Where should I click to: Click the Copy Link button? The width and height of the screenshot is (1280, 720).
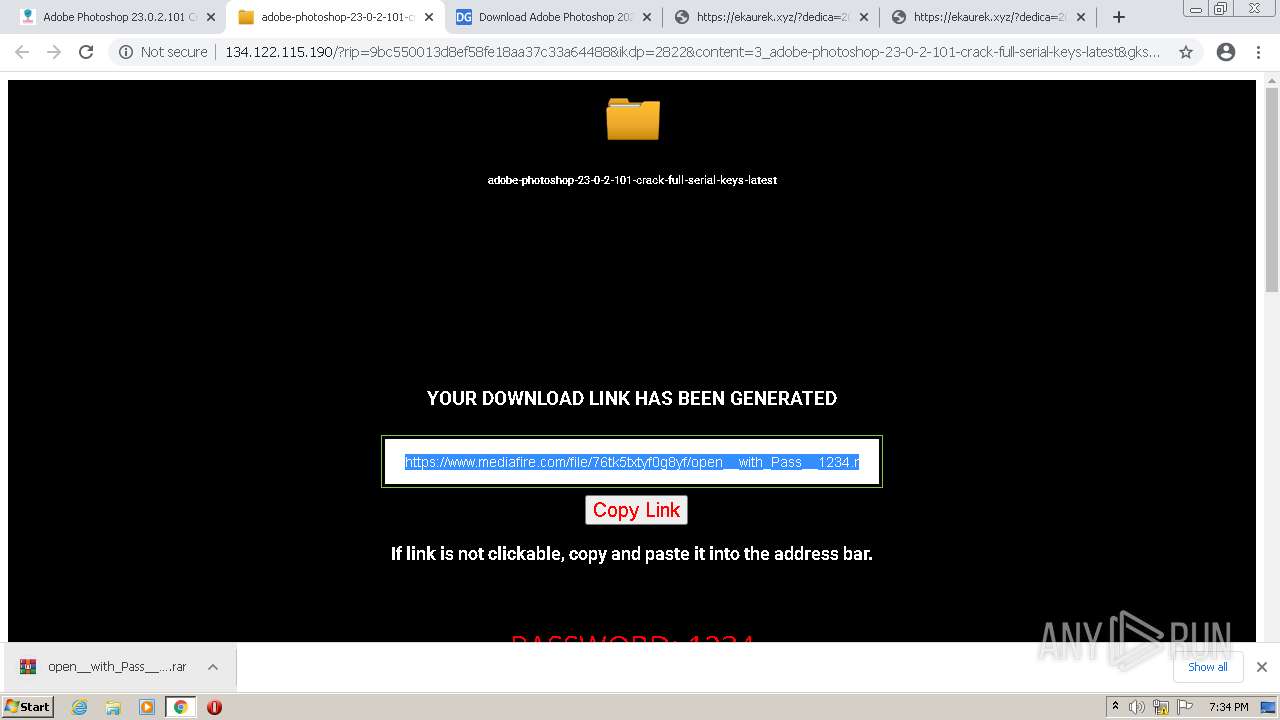tap(636, 510)
